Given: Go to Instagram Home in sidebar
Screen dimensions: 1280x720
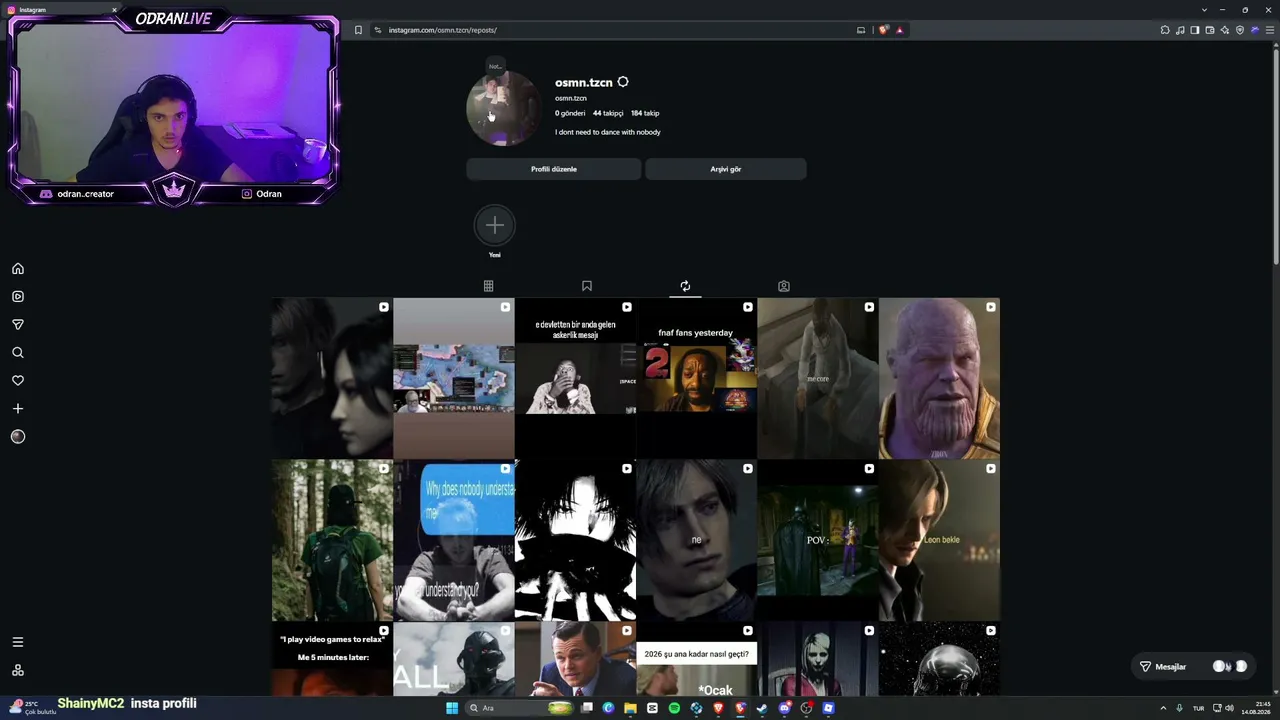Looking at the screenshot, I should (x=18, y=269).
